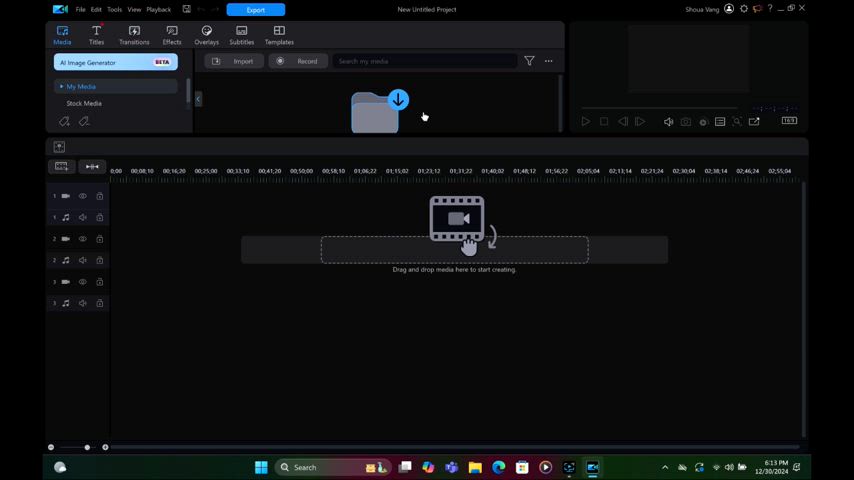Click the filter media funnel icon

(x=529, y=61)
